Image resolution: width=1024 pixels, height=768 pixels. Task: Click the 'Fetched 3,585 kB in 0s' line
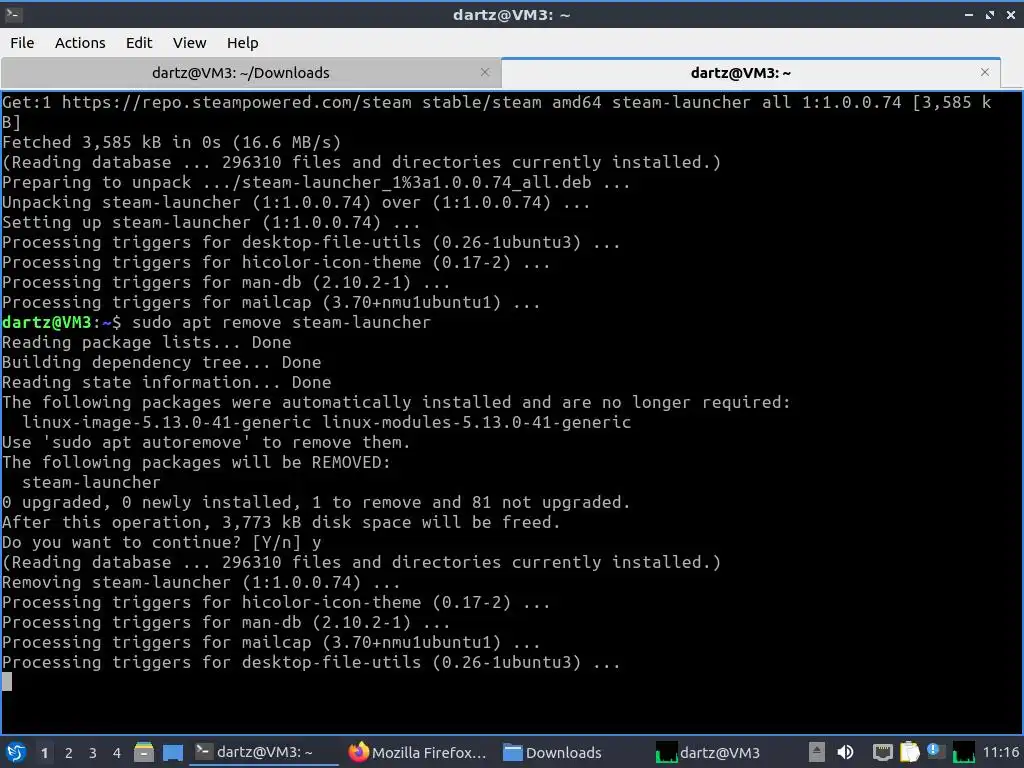(x=171, y=142)
